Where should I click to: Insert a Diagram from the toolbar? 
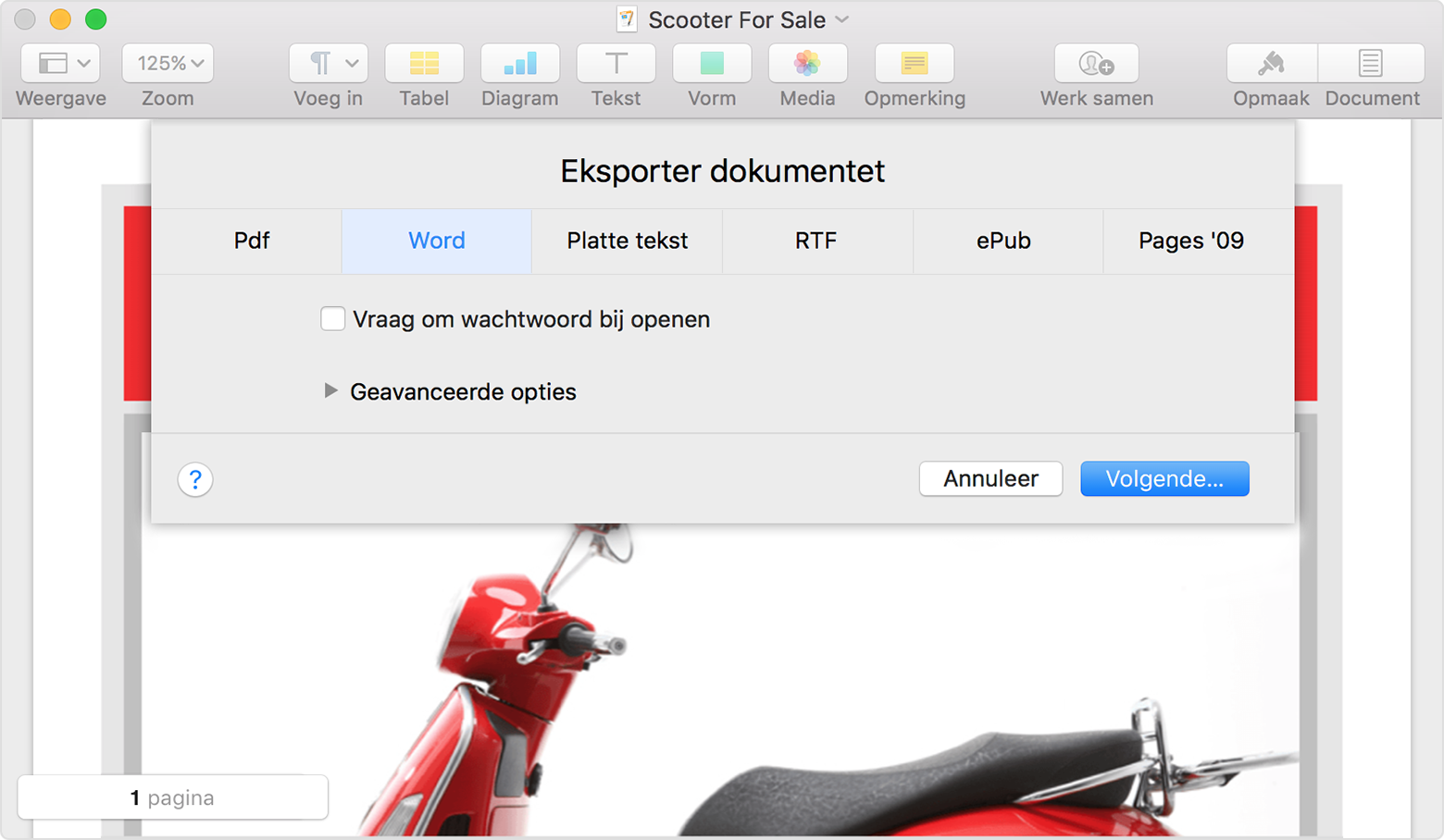click(x=519, y=63)
